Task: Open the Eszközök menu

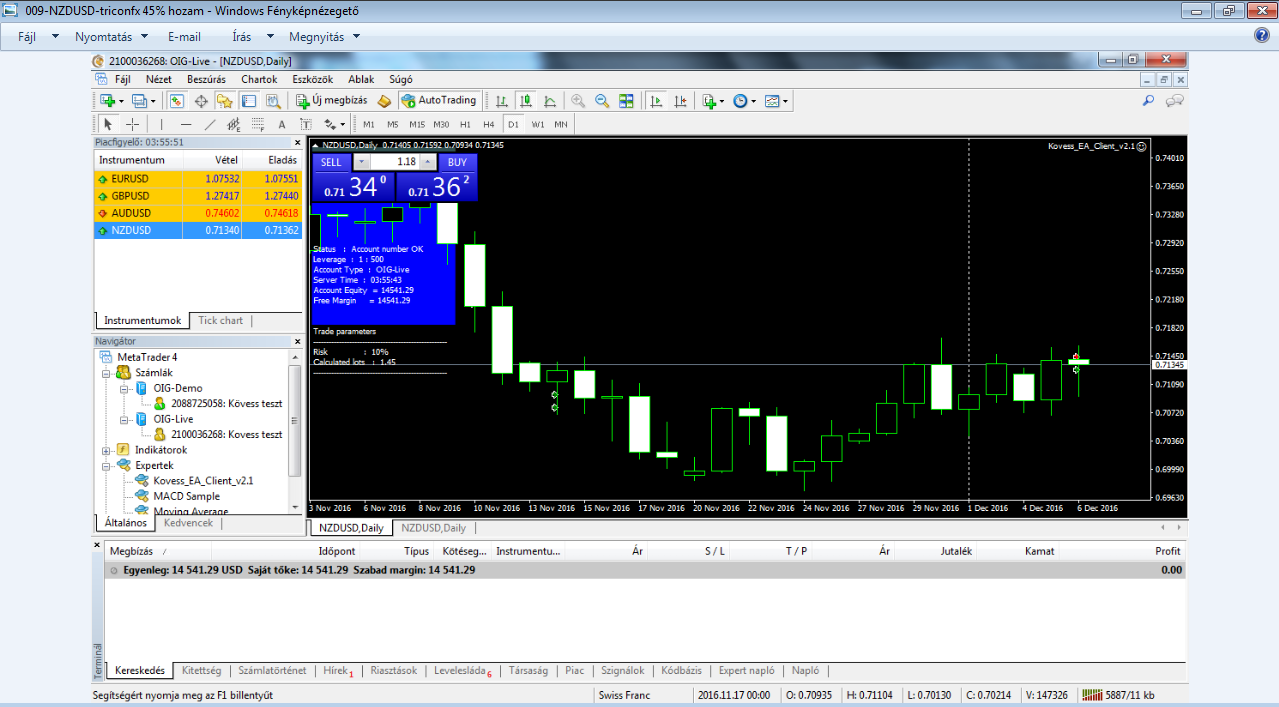Action: 311,79
